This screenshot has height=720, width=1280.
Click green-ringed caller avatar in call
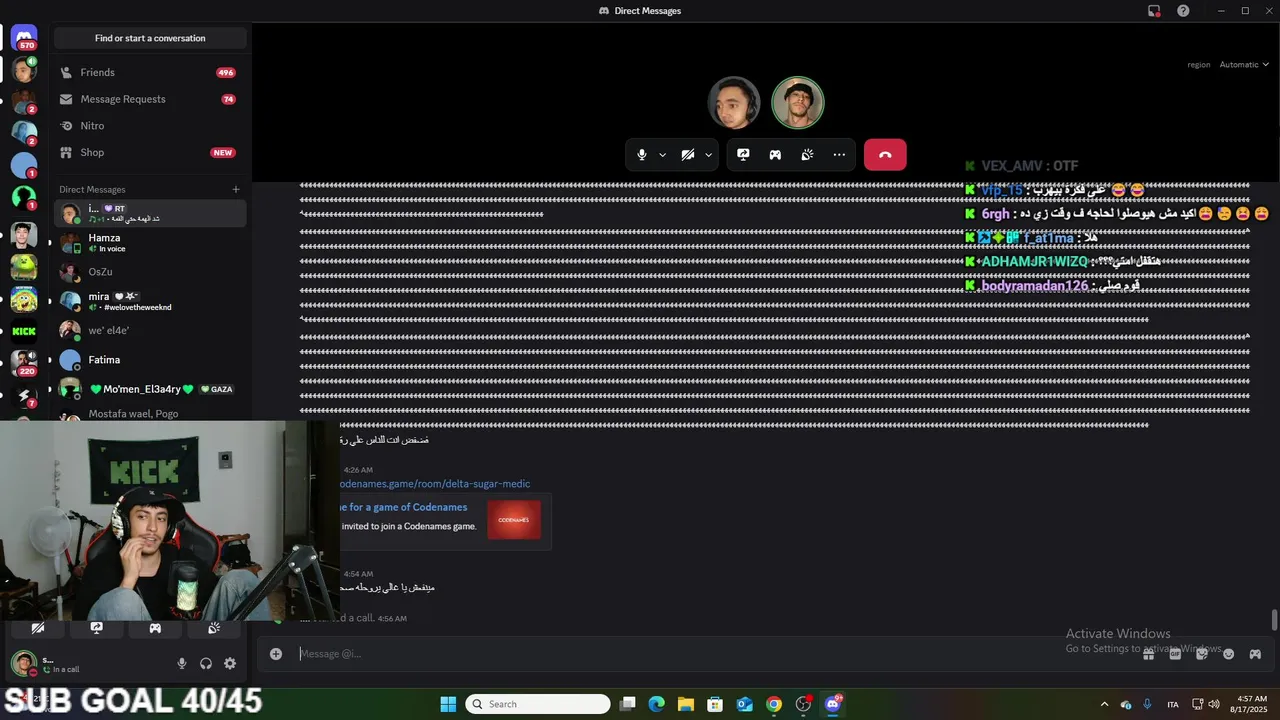pyautogui.click(x=798, y=103)
